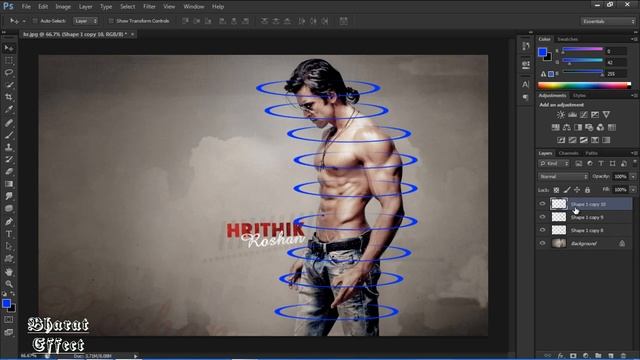Select the Shape 1 copy 9 layer
The width and height of the screenshot is (640, 360).
pyautogui.click(x=584, y=217)
